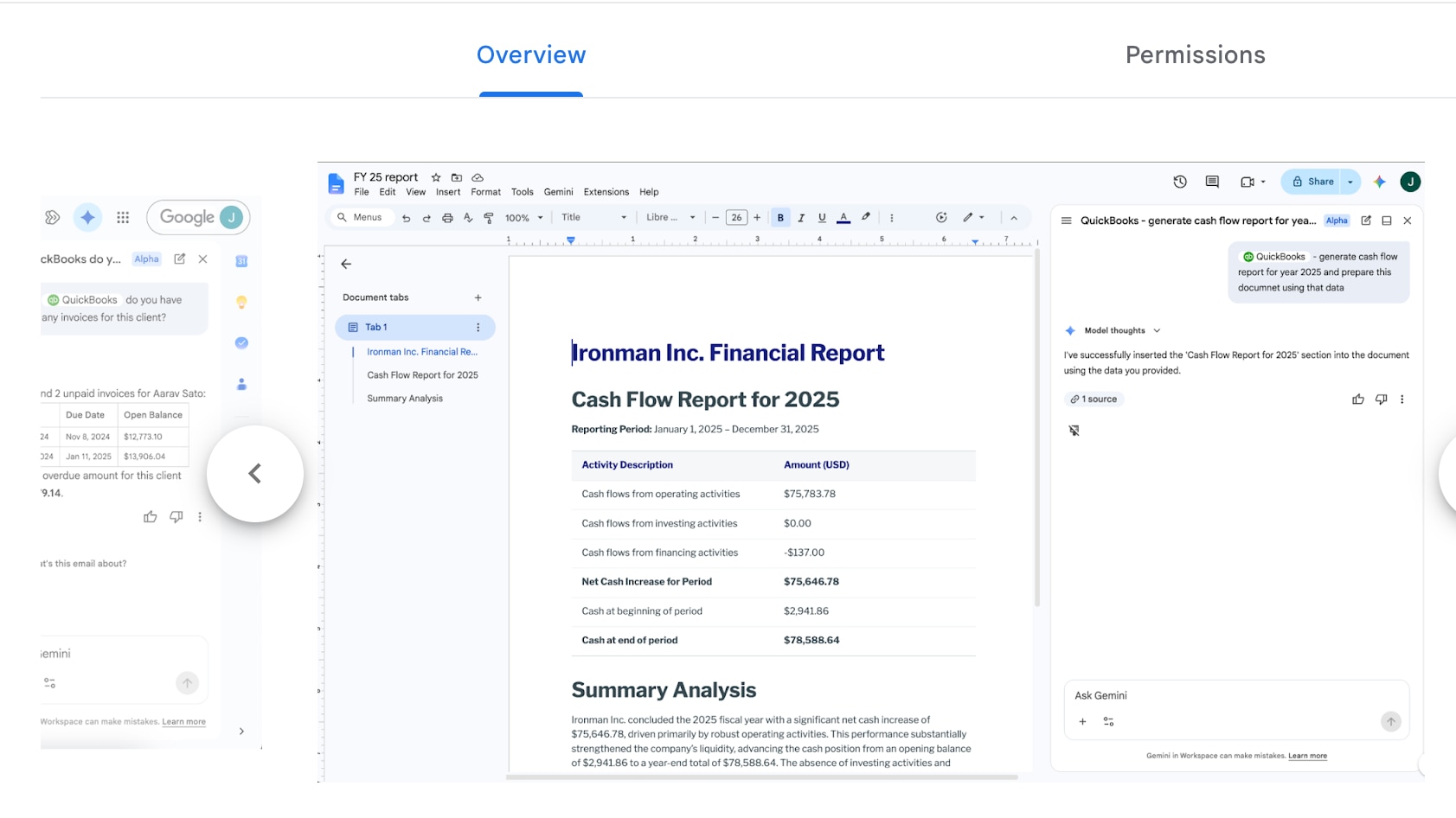Open the Gemini panel hamburger menu

[1067, 220]
